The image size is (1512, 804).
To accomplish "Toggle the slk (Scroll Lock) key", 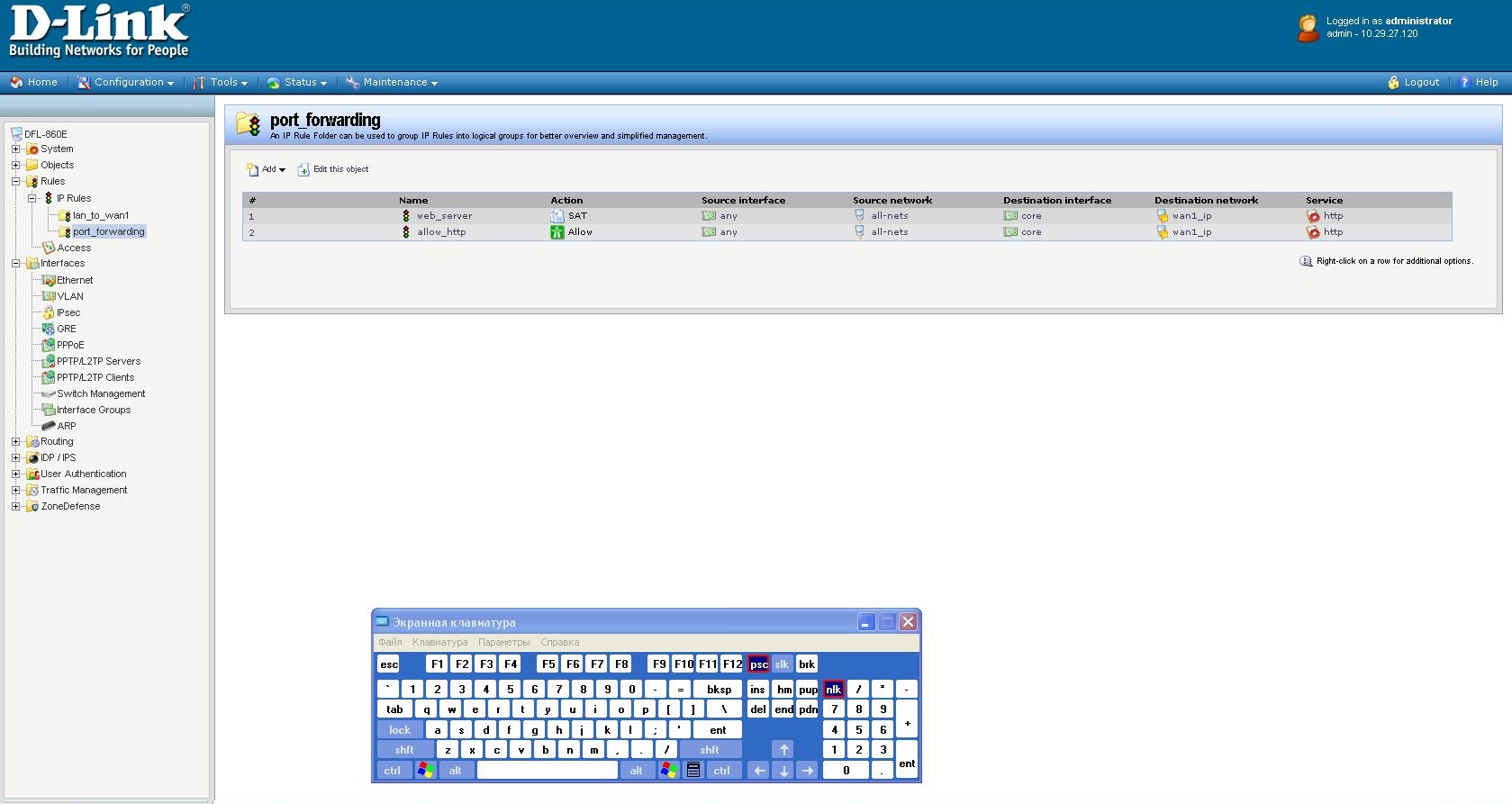I will pos(782,664).
